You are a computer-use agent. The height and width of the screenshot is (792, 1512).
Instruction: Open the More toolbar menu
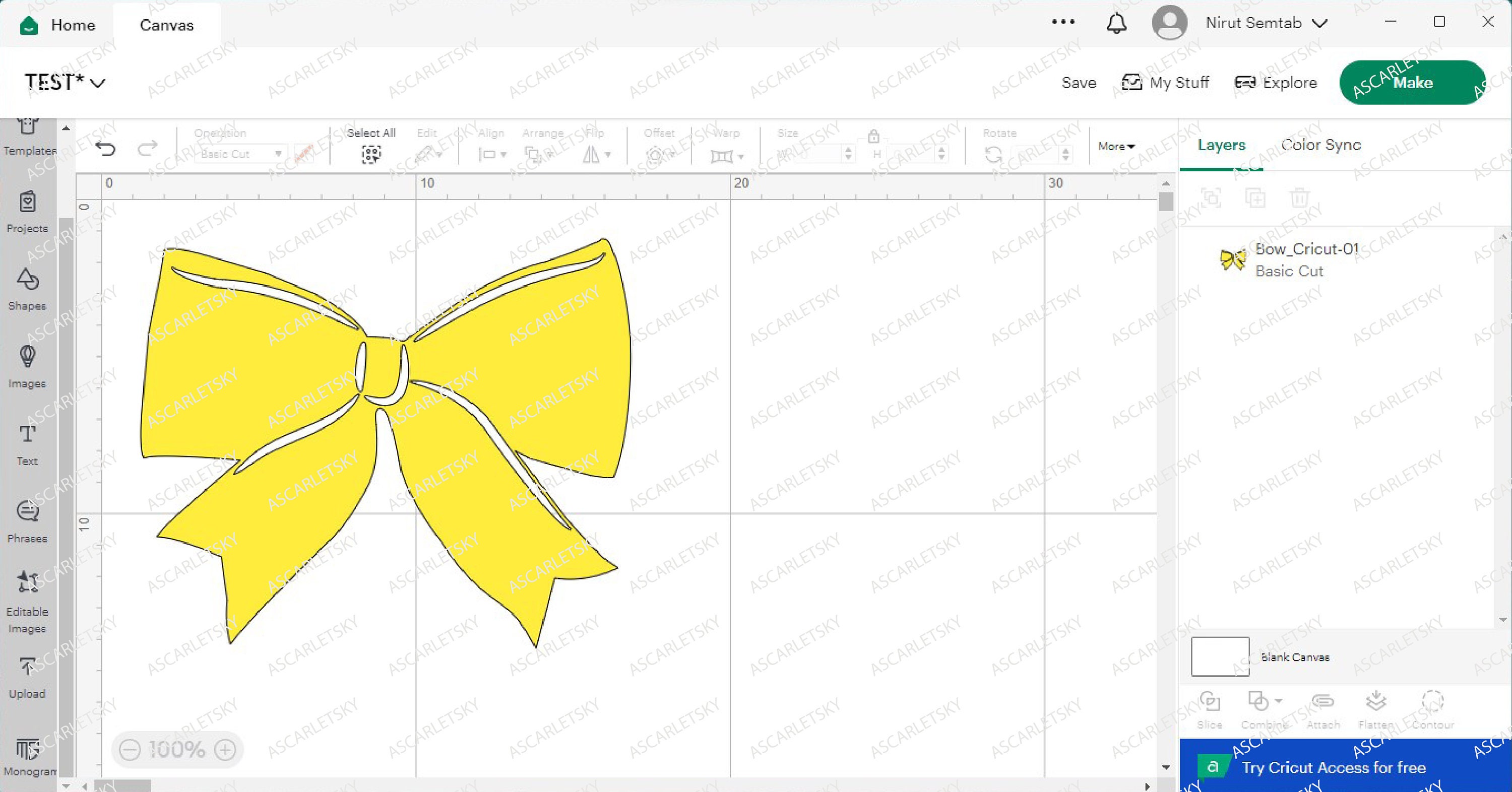point(1115,146)
